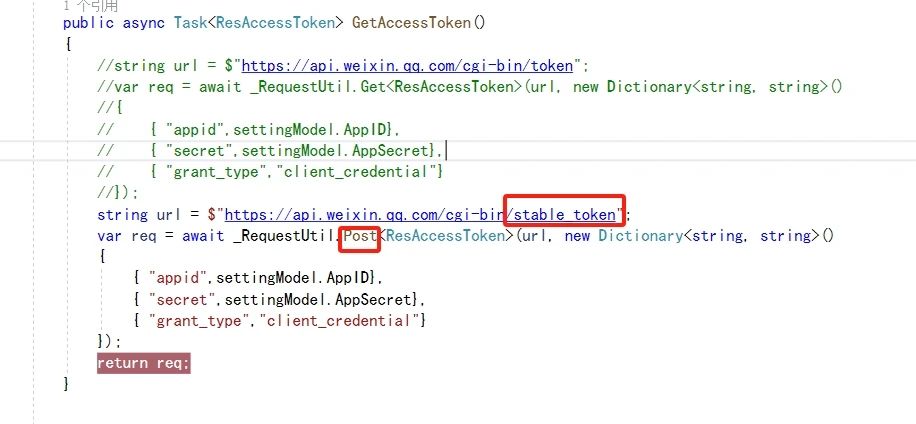Screen dimensions: 916x424
Task: Click the commented "appid" key
Action: coord(195,130)
